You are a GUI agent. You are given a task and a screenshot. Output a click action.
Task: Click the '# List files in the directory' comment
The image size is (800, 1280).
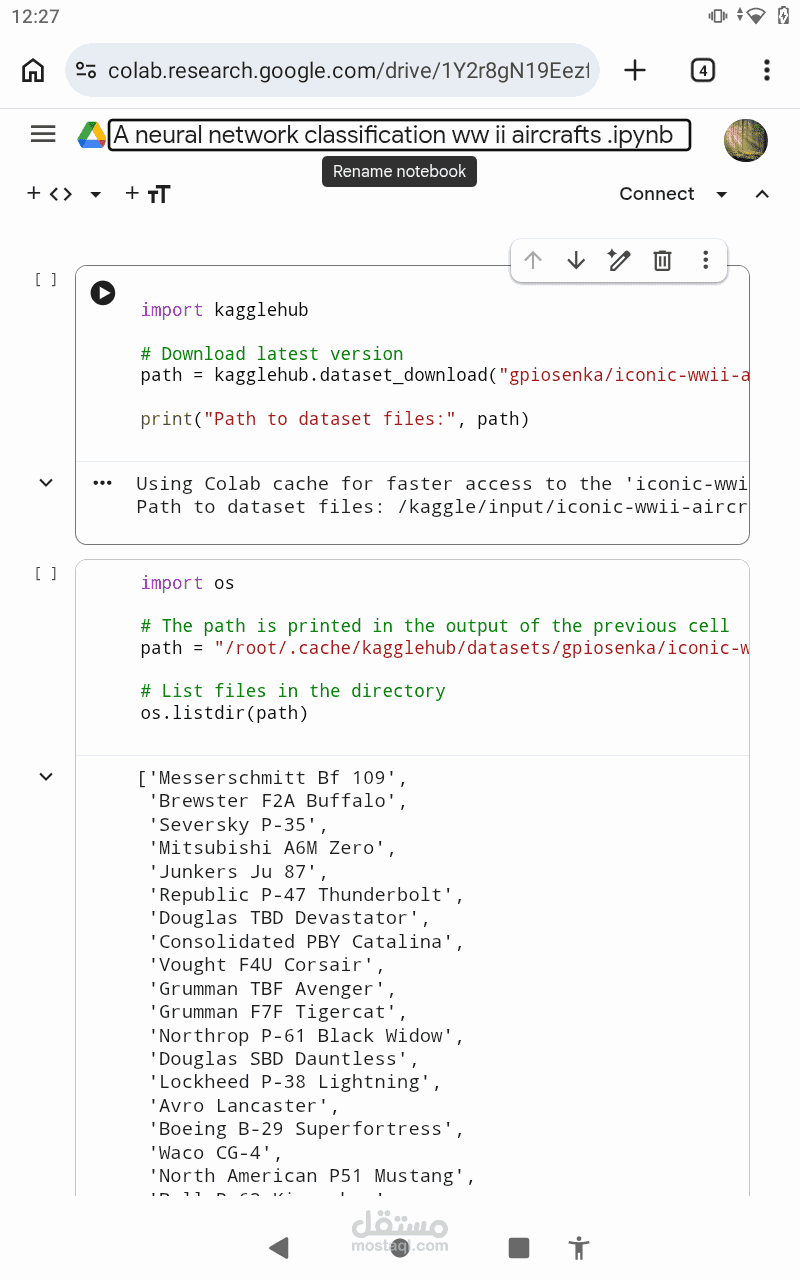(293, 691)
